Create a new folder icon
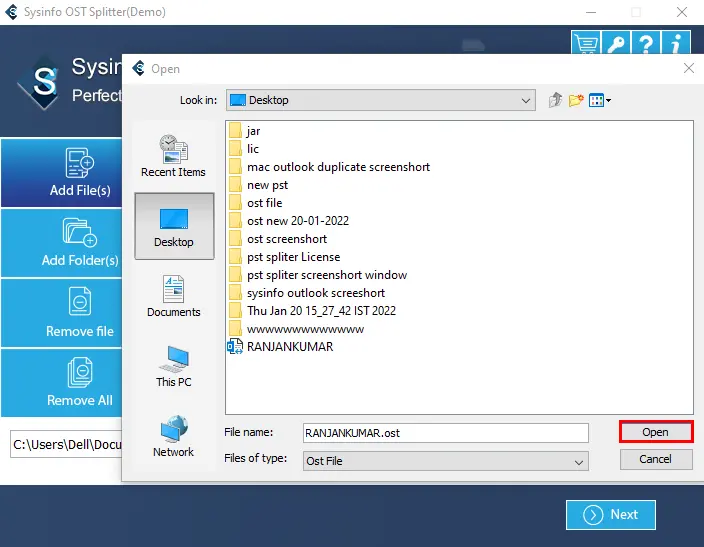 pyautogui.click(x=576, y=100)
